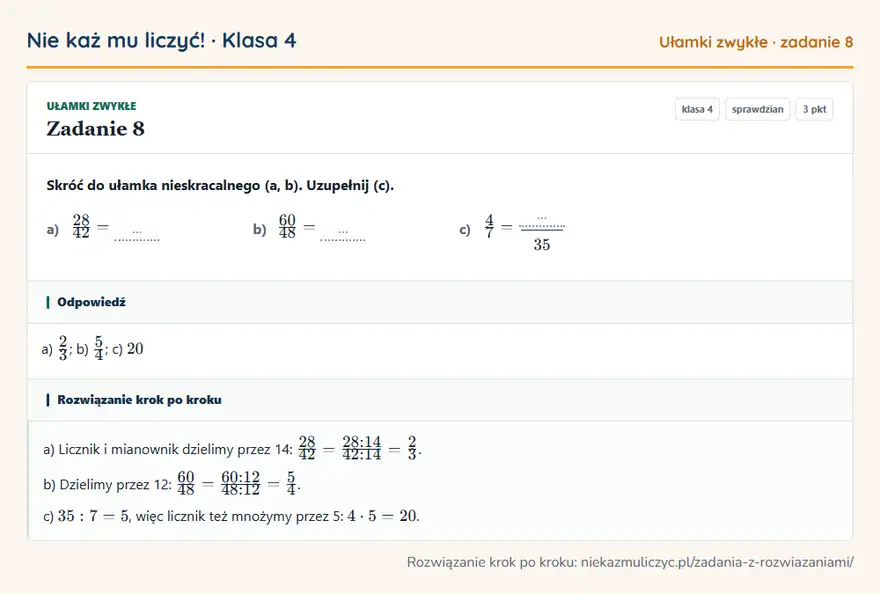Viewport: 880px width, 594px height.
Task: Open the niekazmuliczyc.pl/zadania-z-rozwiazaniami/ footer link
Action: (x=717, y=562)
